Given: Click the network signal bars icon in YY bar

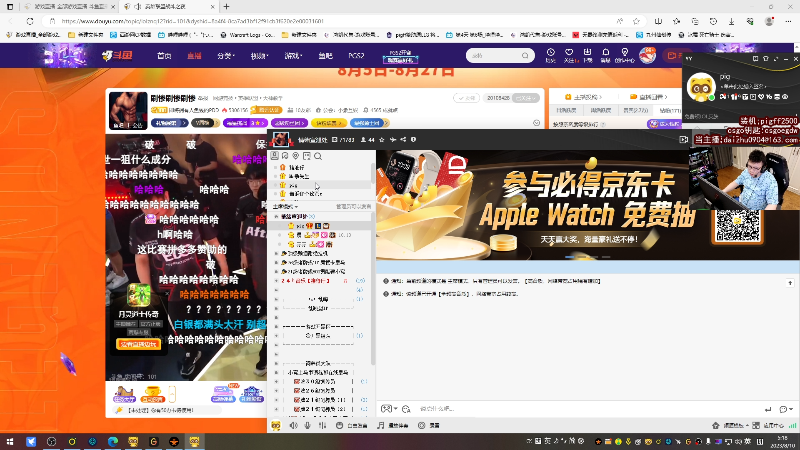Looking at the screenshot, I should (792, 425).
